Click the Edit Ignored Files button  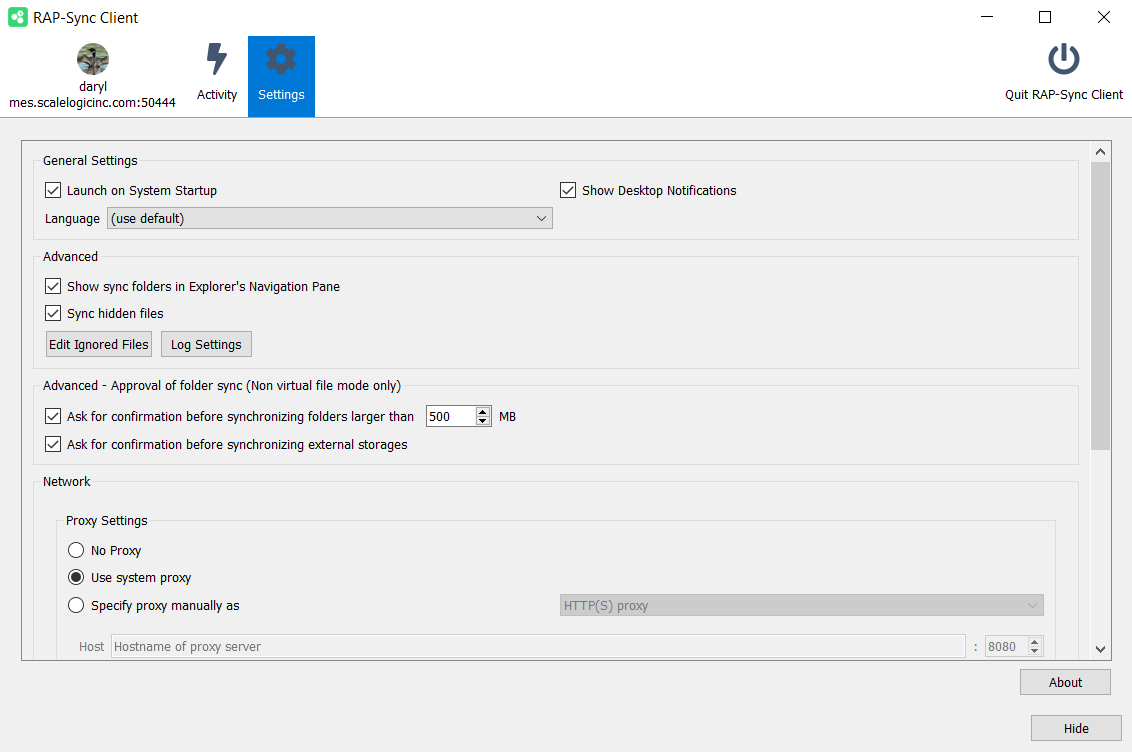coord(99,344)
